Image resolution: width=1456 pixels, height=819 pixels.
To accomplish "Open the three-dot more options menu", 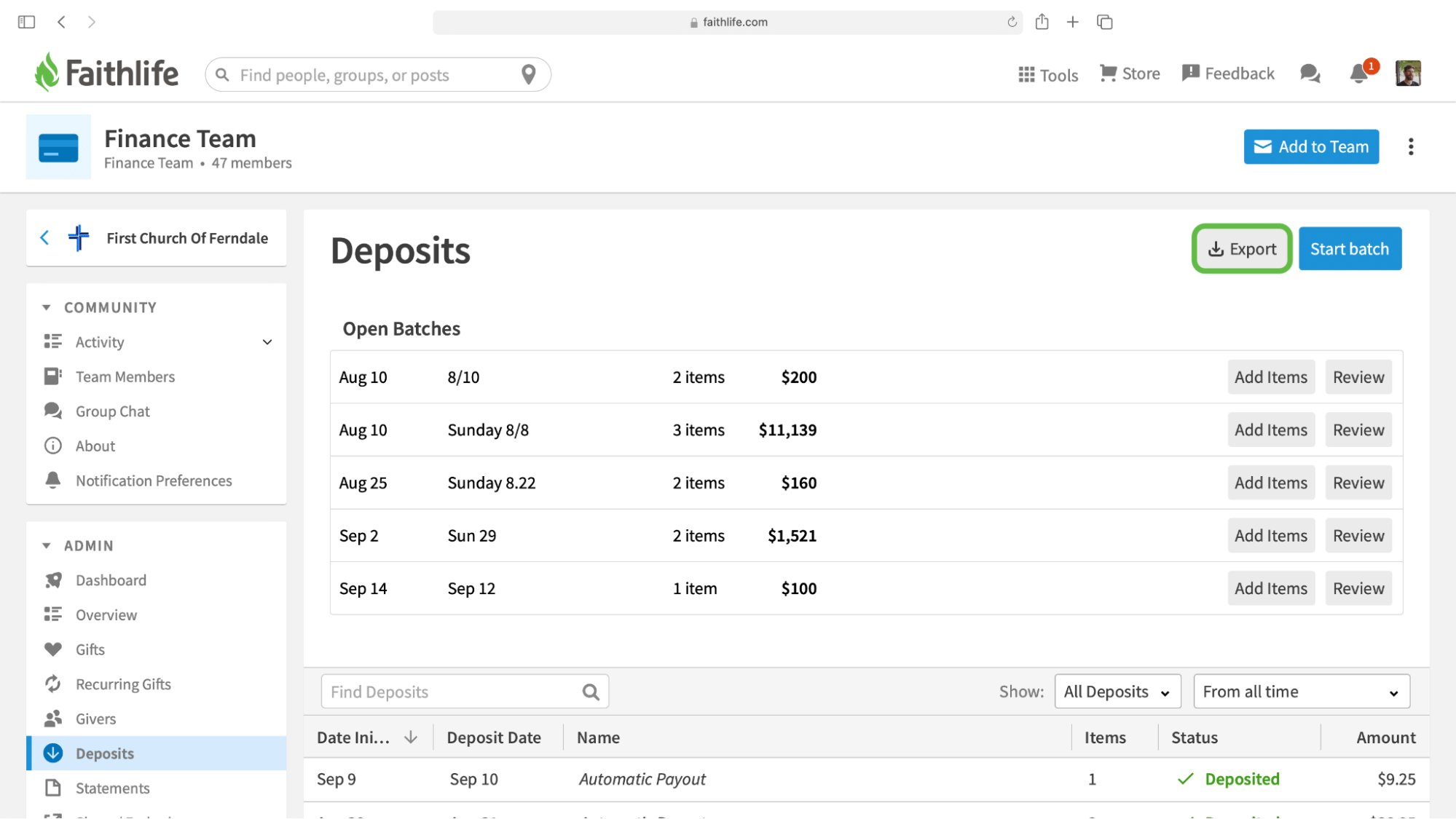I will 1411,147.
